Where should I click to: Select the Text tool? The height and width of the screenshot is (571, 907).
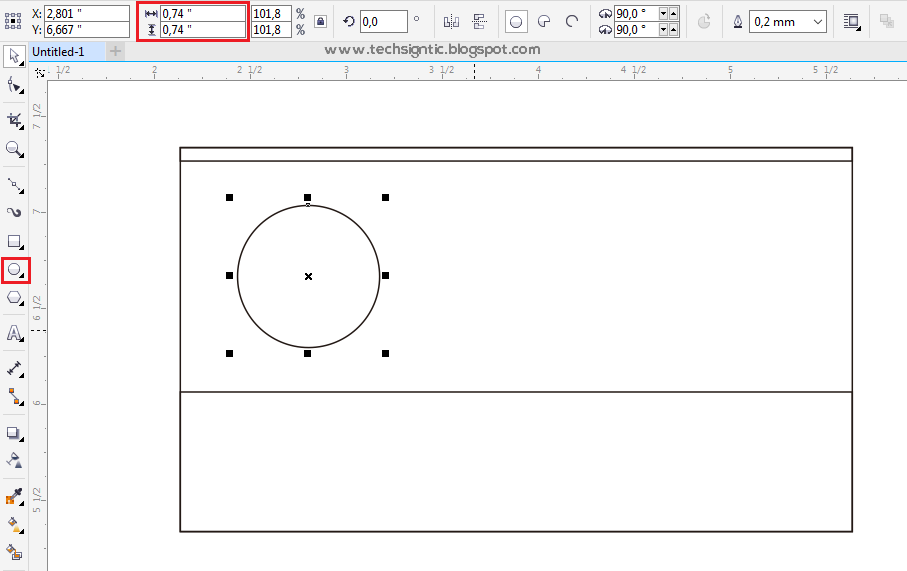[x=14, y=333]
